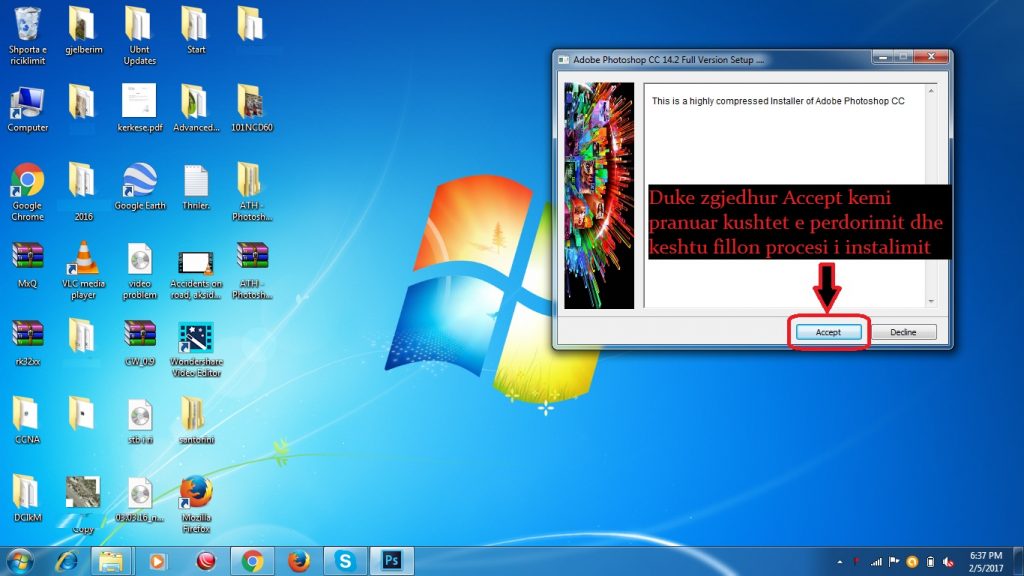Open Skype from the taskbar
Screen dimensions: 1024x576
345,561
